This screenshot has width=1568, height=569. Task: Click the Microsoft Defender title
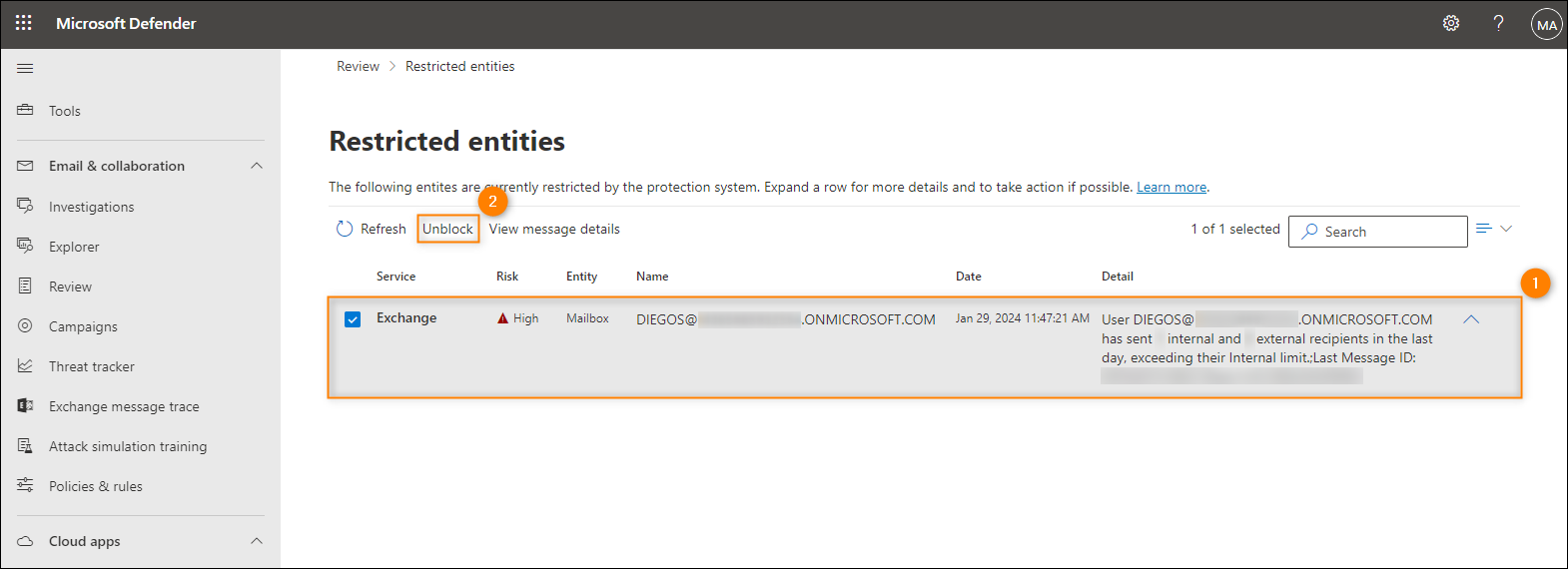tap(126, 23)
